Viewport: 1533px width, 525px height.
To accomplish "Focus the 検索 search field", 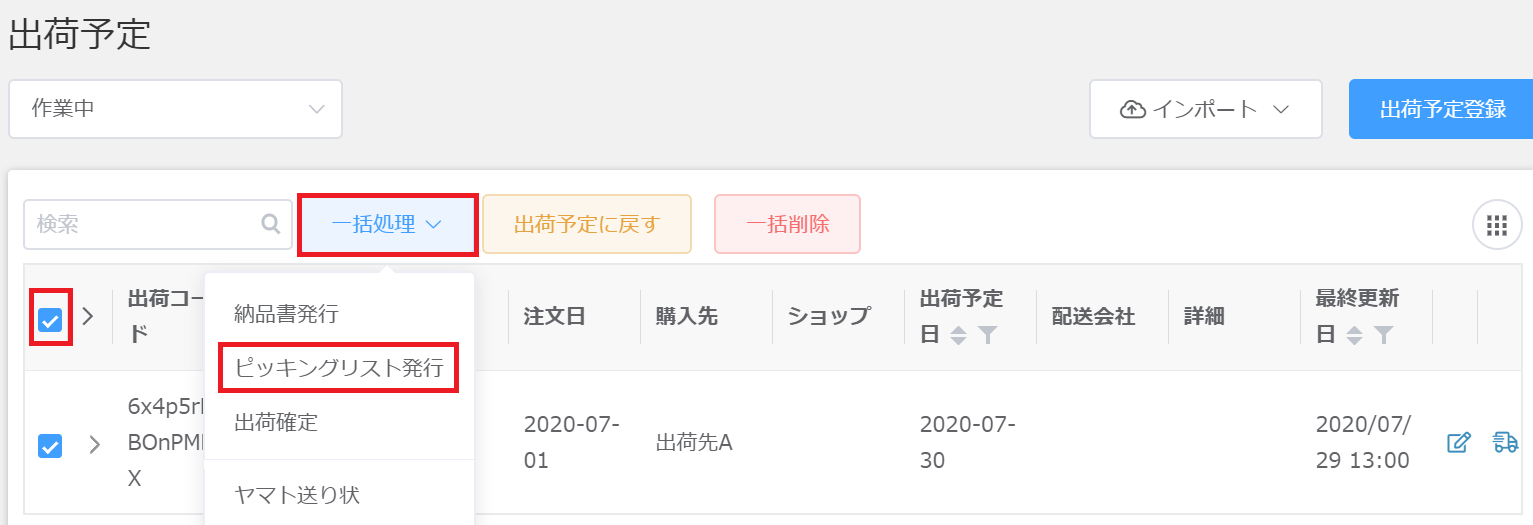I will tap(158, 224).
